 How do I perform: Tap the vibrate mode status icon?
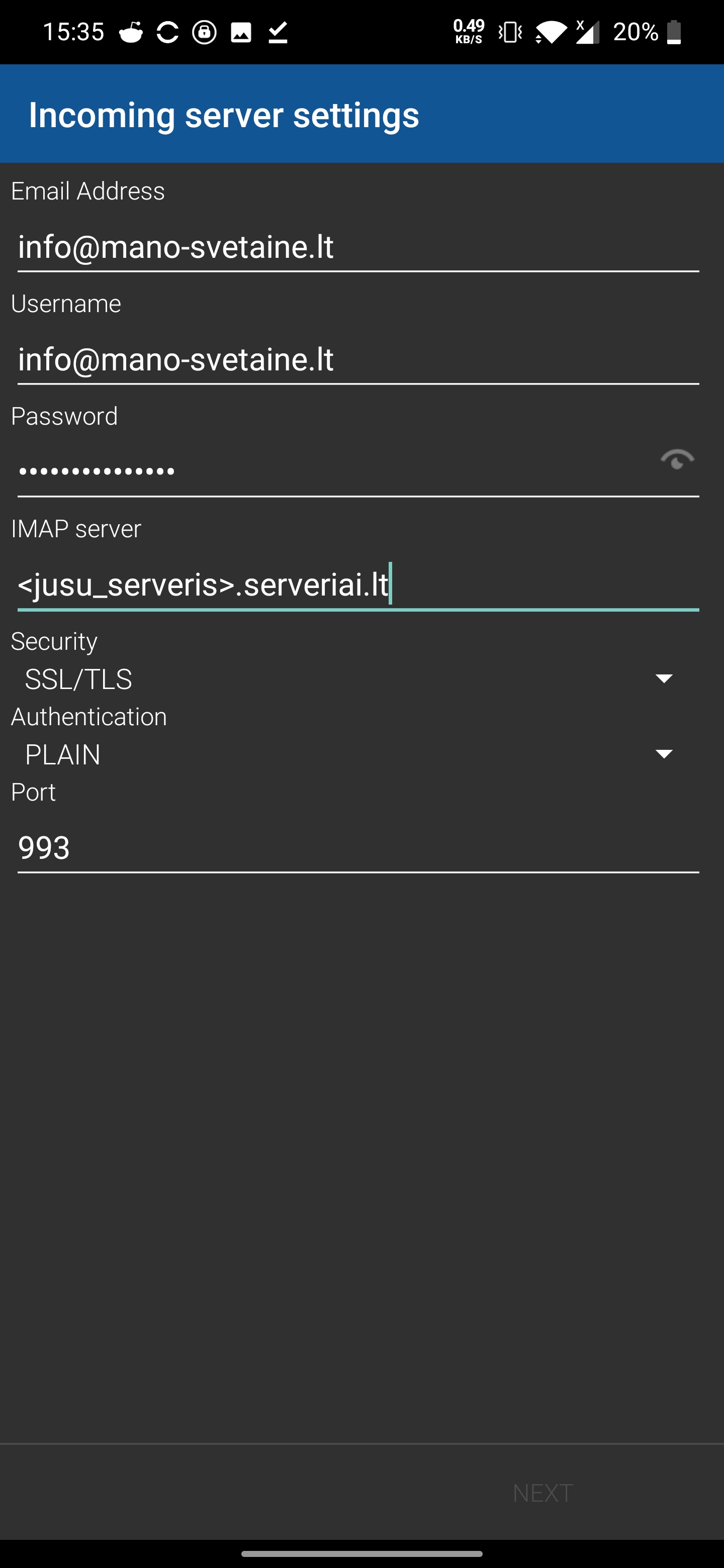pyautogui.click(x=510, y=32)
